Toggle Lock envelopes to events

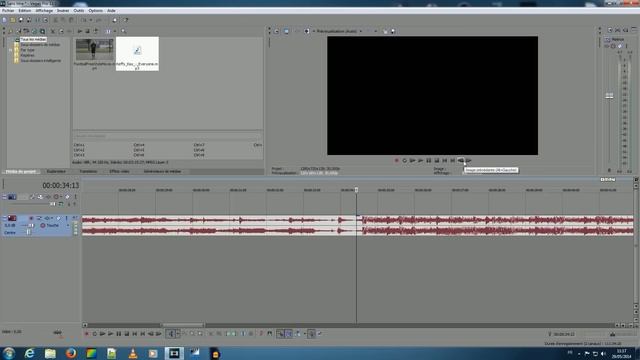(311, 334)
